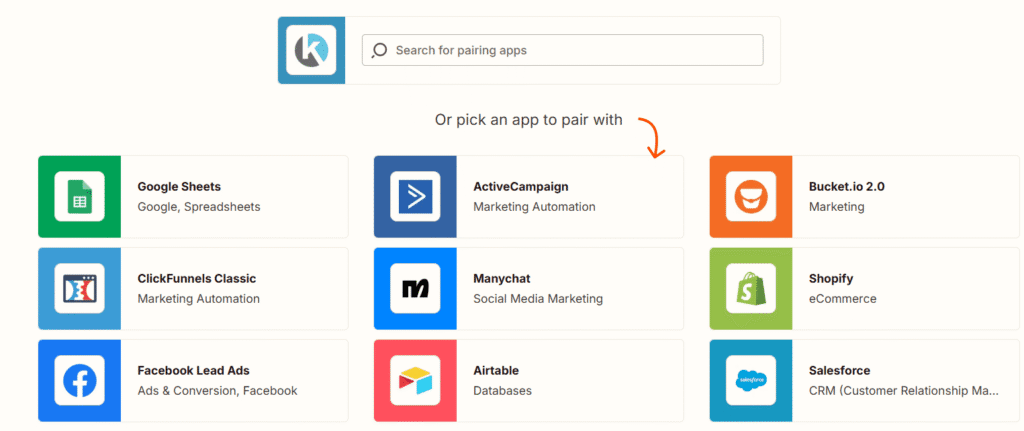Click the 'Databases' category text
Viewport: 1024px width, 431px height.
click(x=502, y=391)
